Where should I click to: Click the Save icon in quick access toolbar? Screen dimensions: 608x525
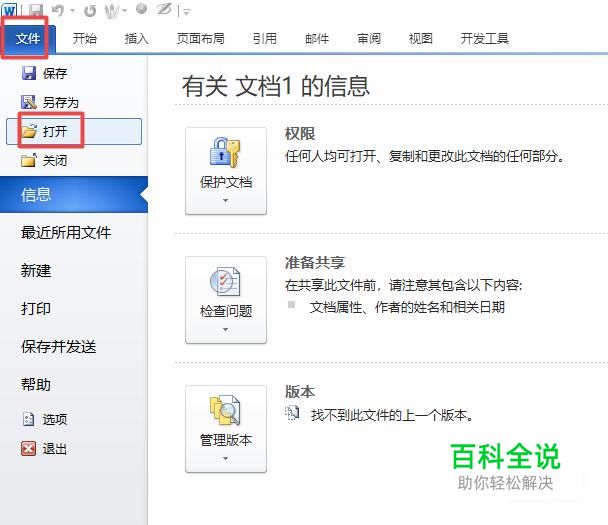pos(36,10)
